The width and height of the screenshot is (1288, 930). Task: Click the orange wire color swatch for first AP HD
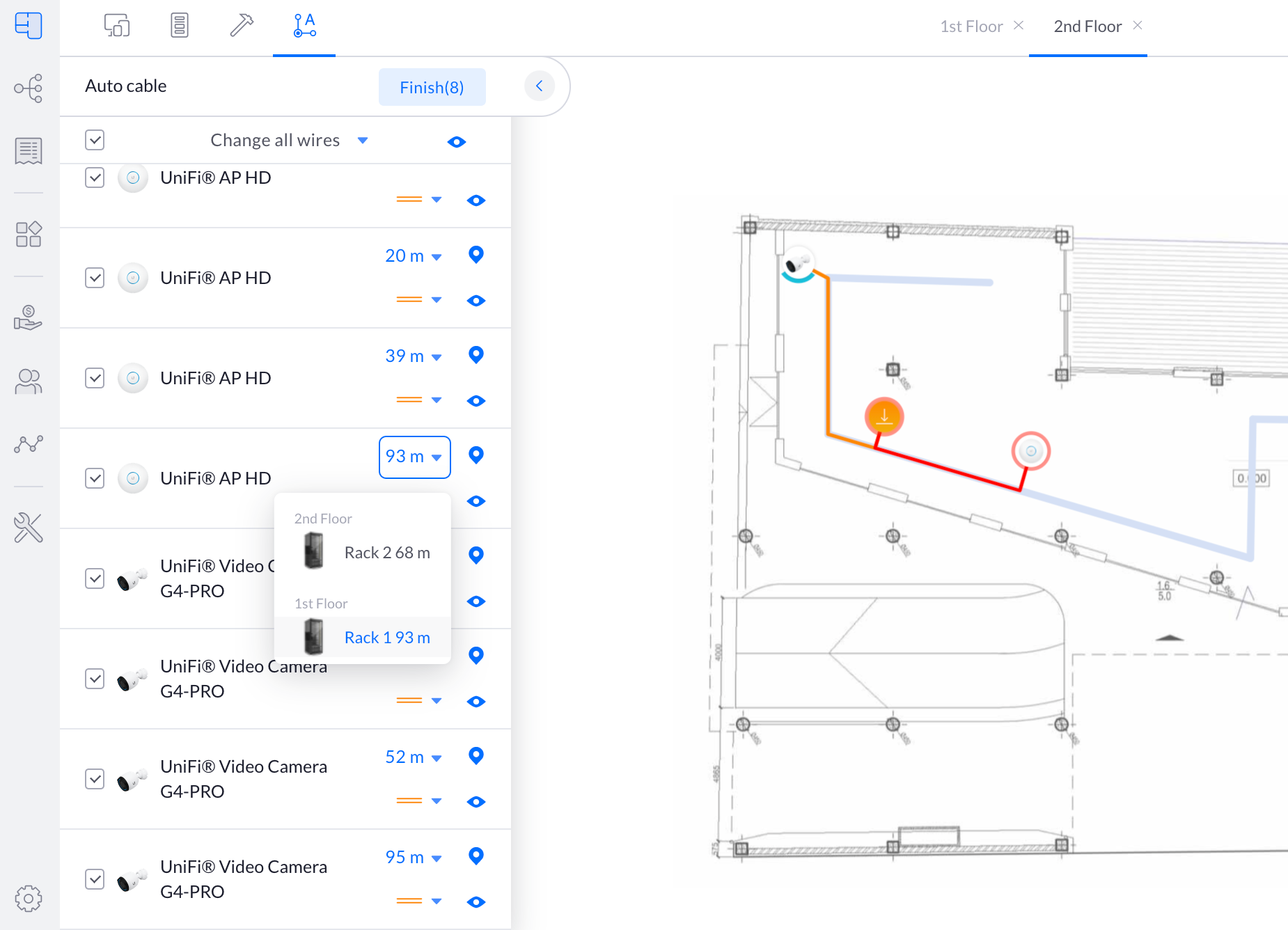(409, 200)
